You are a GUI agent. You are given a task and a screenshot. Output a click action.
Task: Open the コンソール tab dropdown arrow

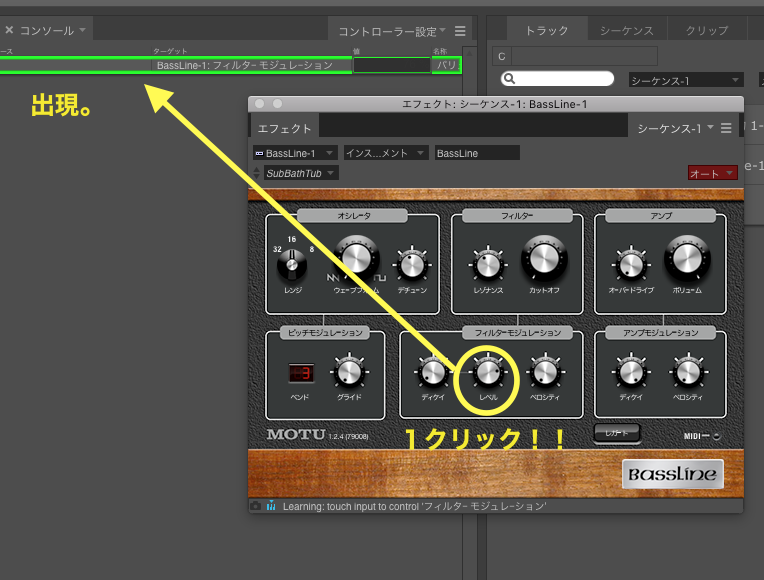(82, 30)
